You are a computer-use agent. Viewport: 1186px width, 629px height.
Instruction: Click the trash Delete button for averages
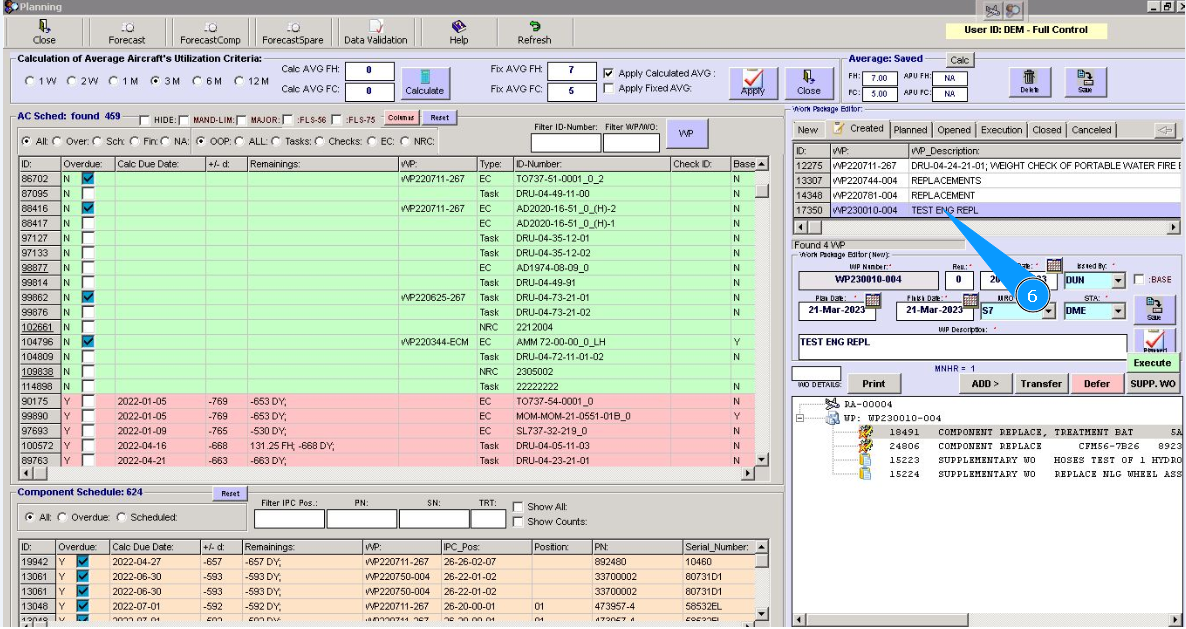1029,82
